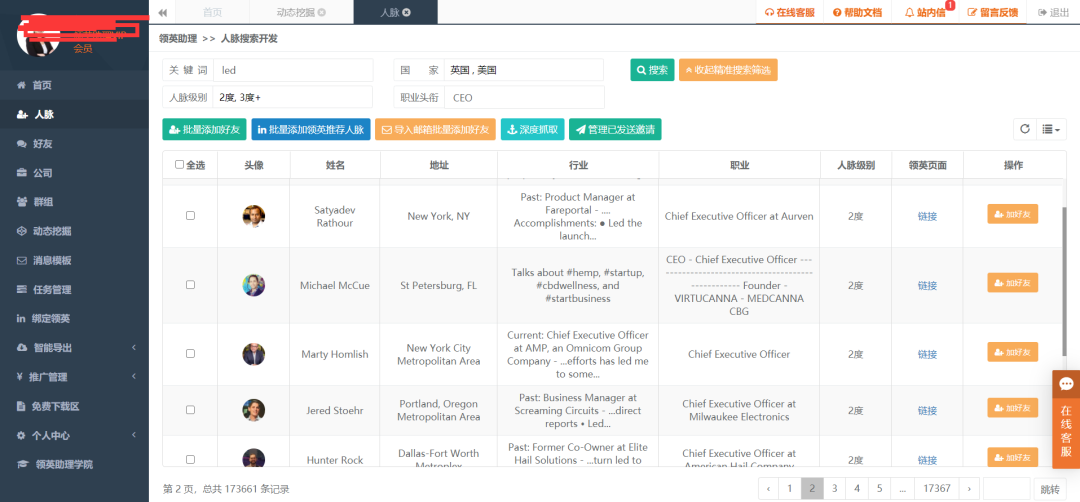Image resolution: width=1080 pixels, height=502 pixels.
Task: Click the 退出 logout icon
Action: (1043, 13)
